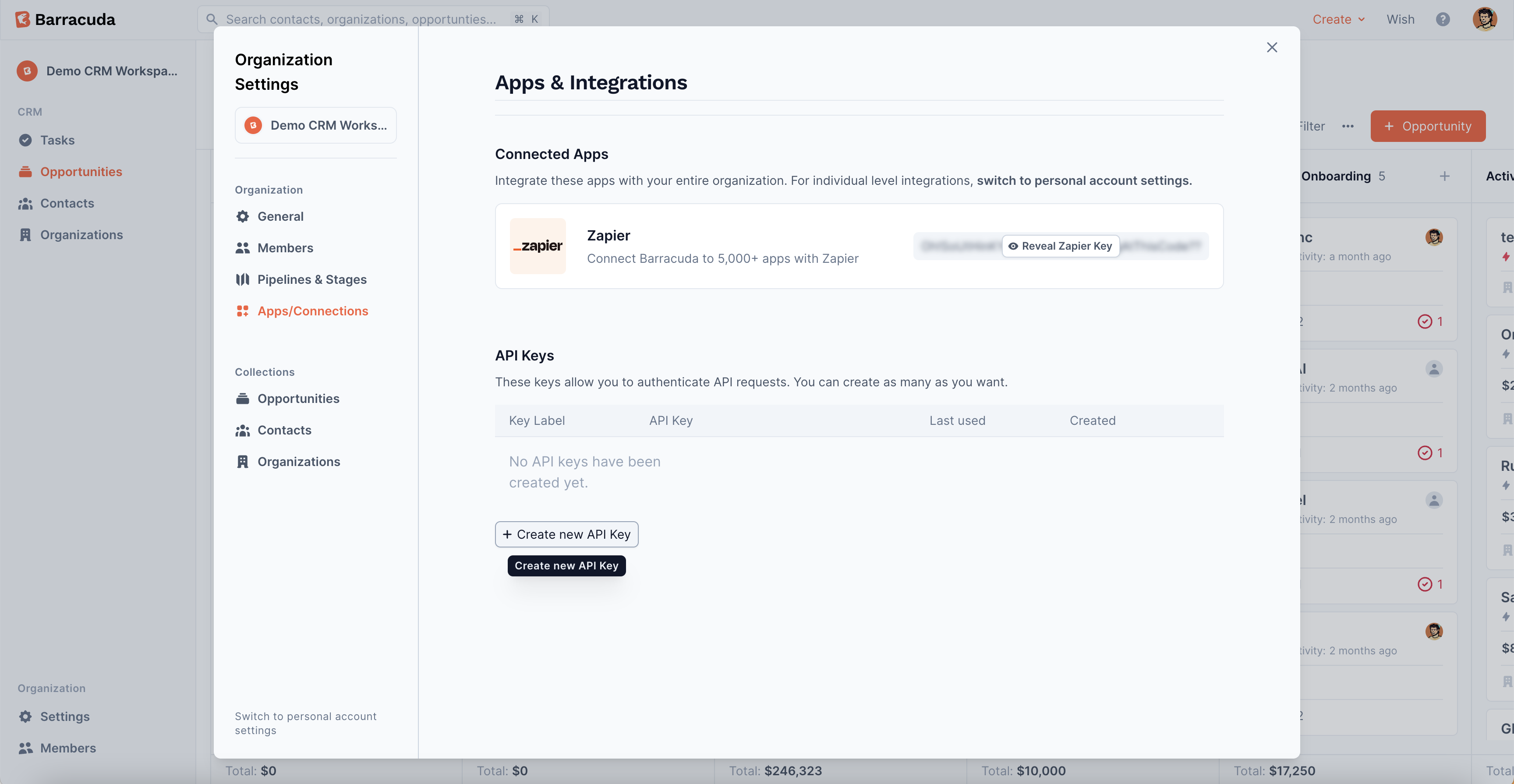Open Demo CRM workspace selector in settings
Image resolution: width=1514 pixels, height=784 pixels.
(x=315, y=125)
